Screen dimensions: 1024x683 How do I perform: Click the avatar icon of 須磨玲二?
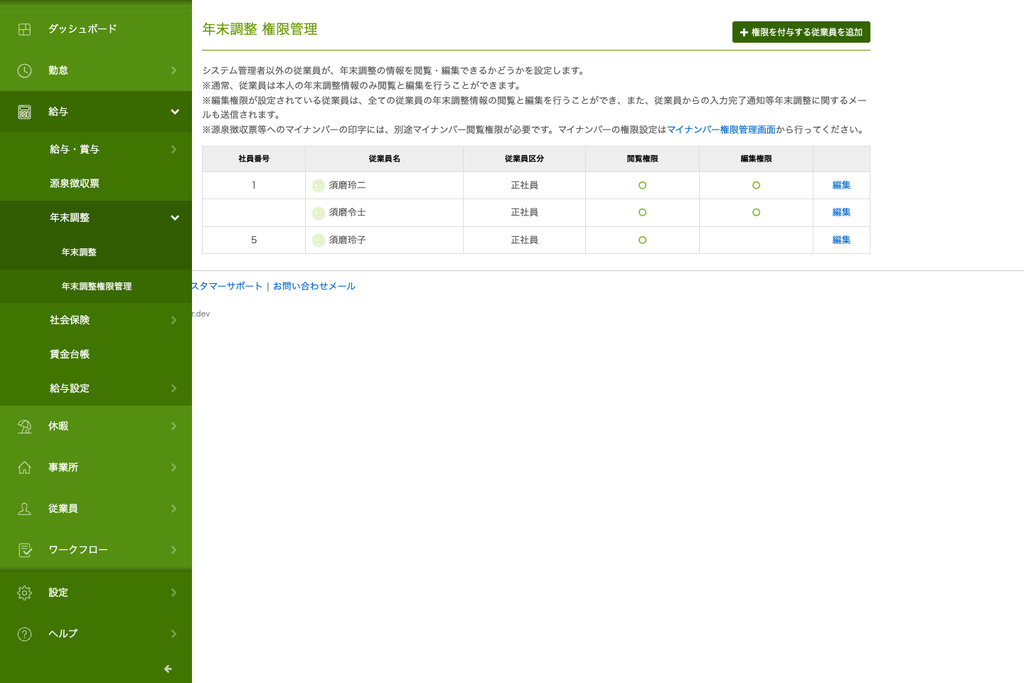coord(318,185)
